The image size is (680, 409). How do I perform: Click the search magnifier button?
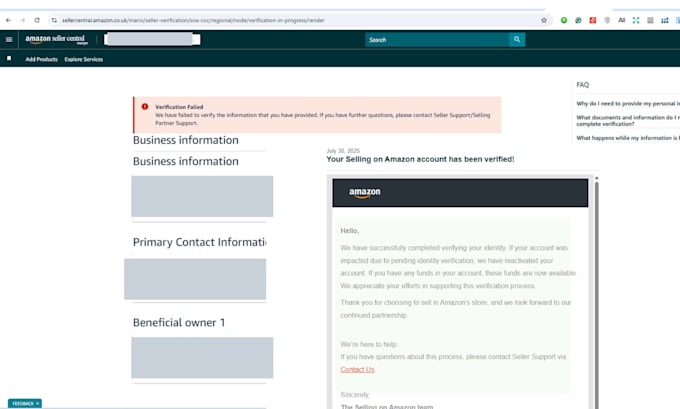tap(517, 39)
